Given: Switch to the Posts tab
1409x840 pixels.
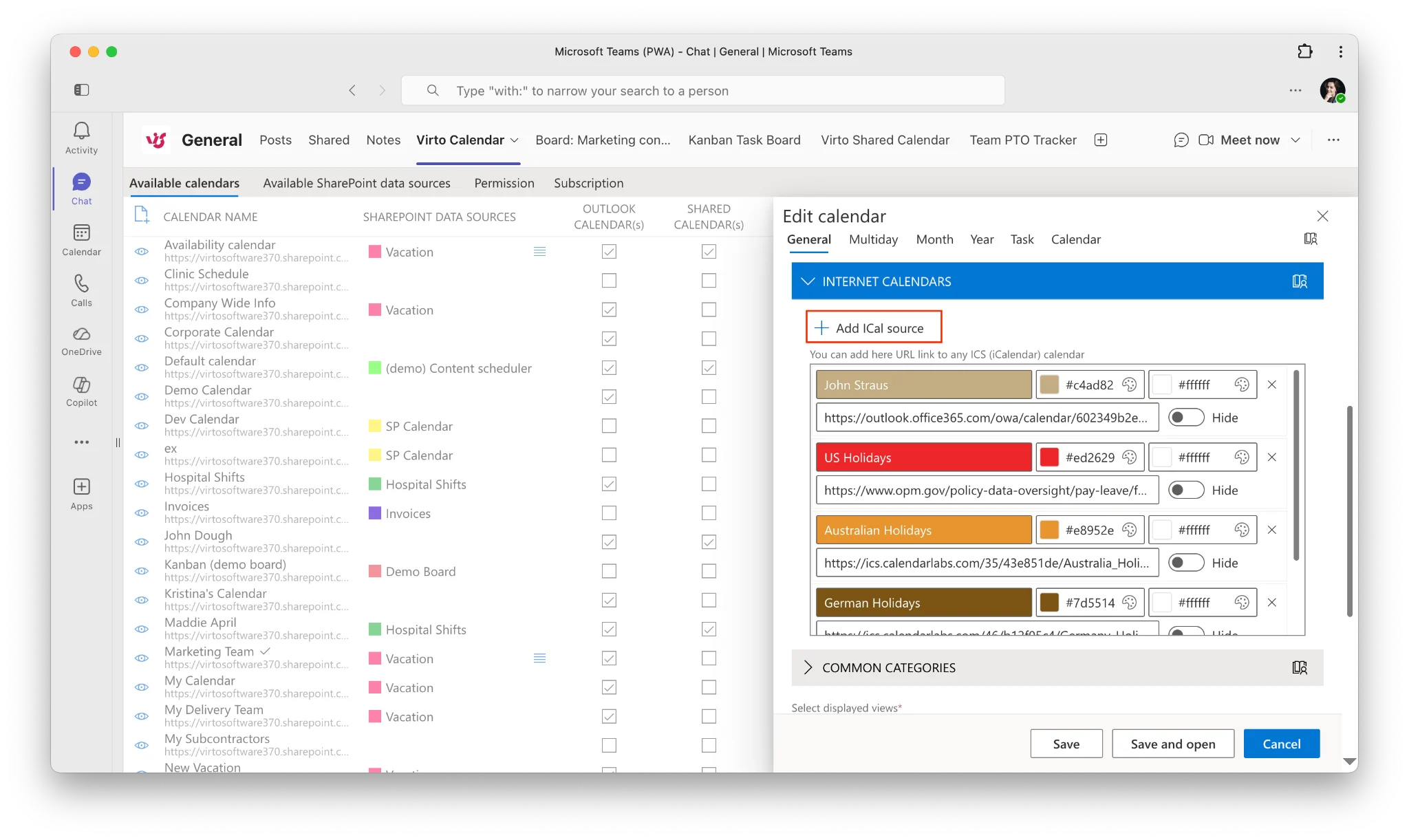Looking at the screenshot, I should click(275, 140).
